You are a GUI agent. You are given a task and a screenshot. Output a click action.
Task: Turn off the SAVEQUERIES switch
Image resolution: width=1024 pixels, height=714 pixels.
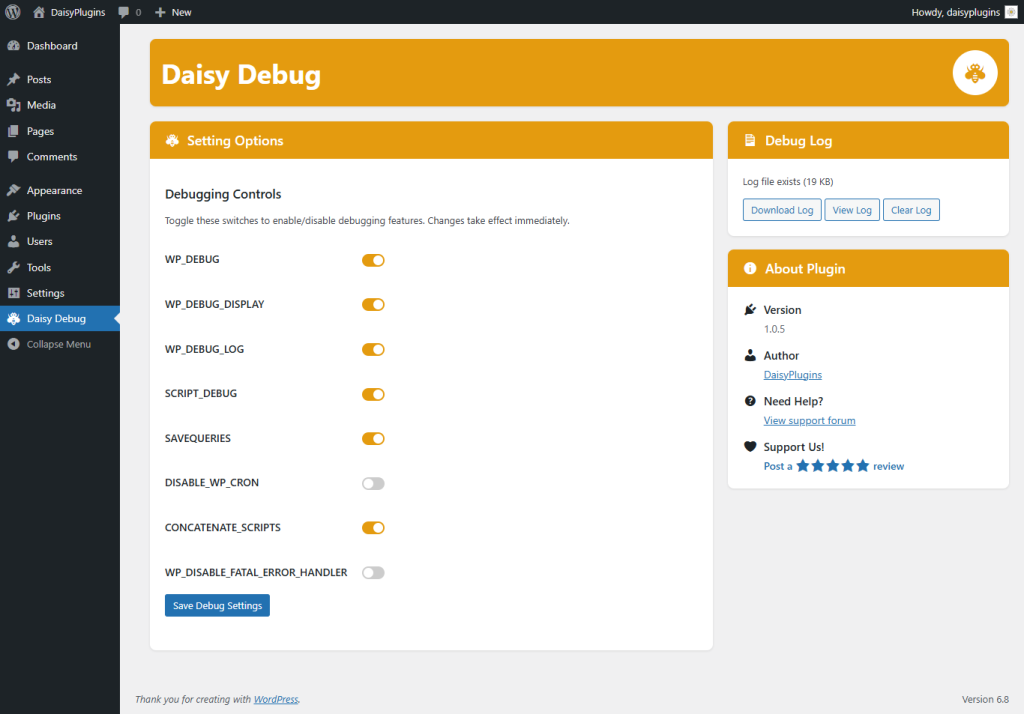(x=373, y=438)
